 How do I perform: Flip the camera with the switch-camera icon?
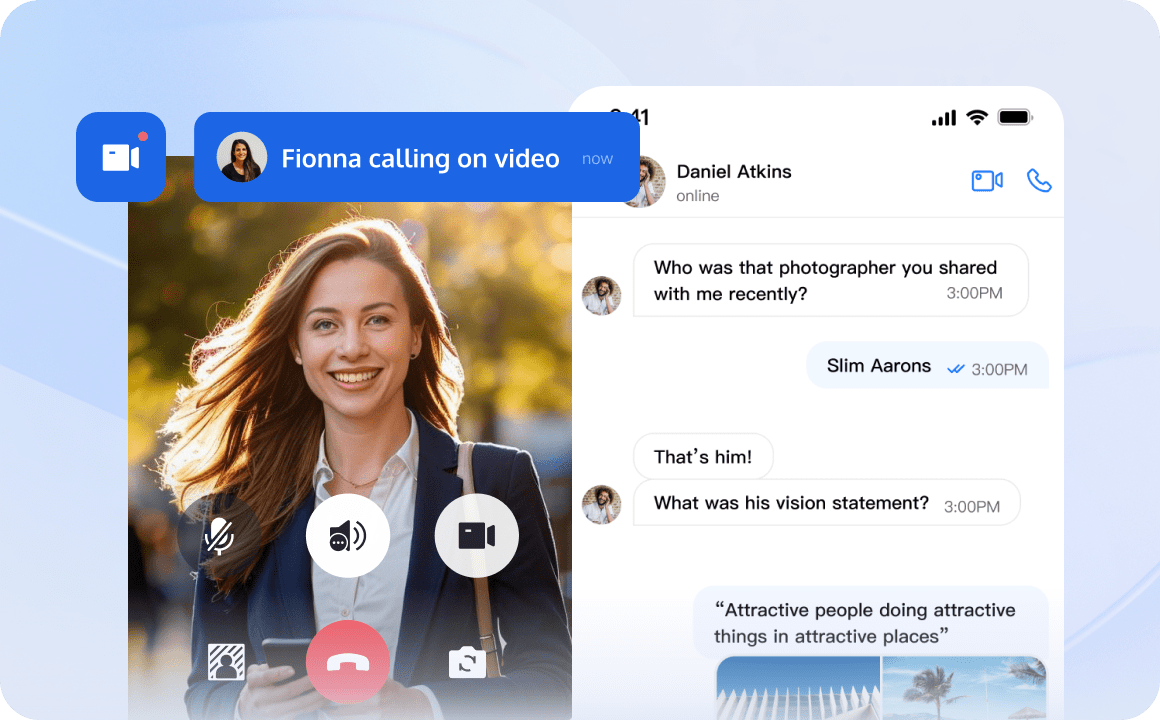pyautogui.click(x=467, y=662)
